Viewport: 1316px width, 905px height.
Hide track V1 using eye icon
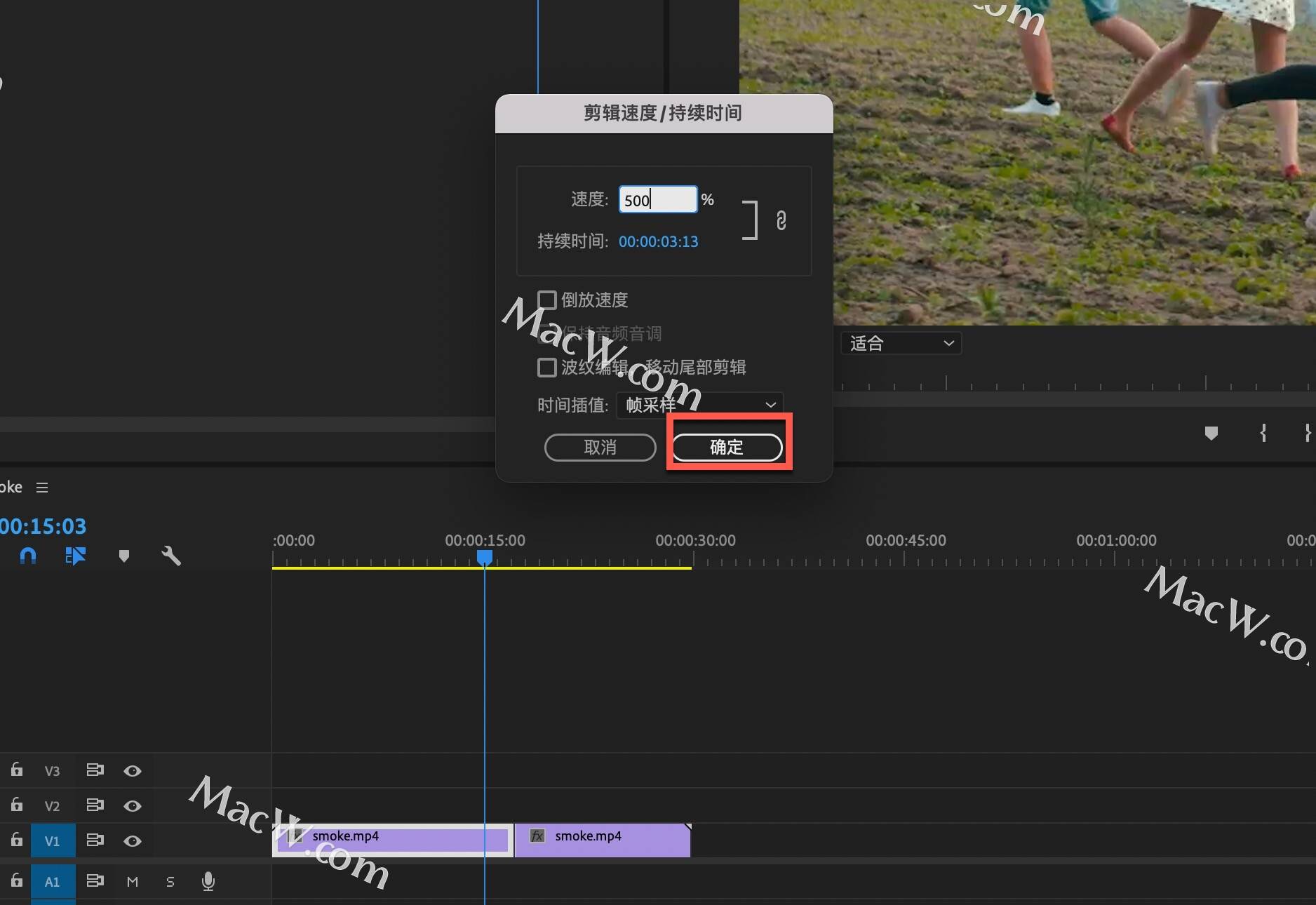click(133, 841)
